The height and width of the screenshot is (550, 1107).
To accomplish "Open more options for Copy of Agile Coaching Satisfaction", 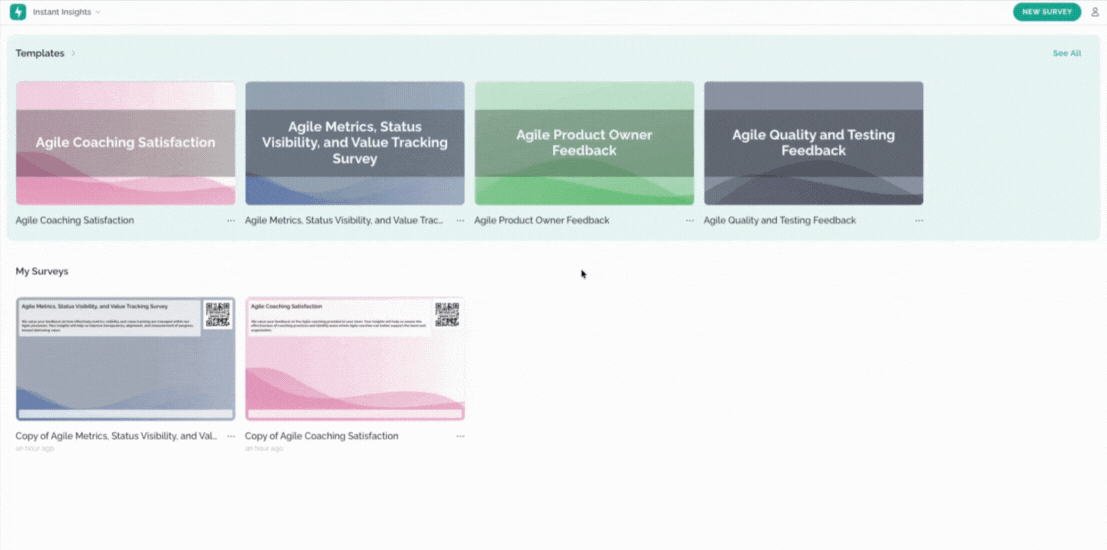I will click(x=460, y=436).
